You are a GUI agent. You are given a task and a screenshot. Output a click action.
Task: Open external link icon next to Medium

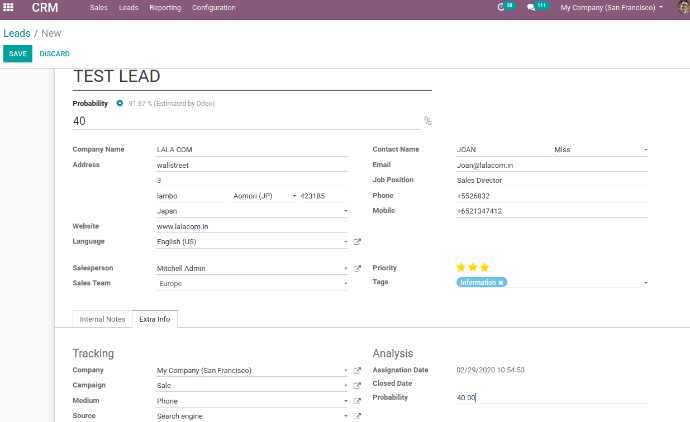click(x=357, y=401)
